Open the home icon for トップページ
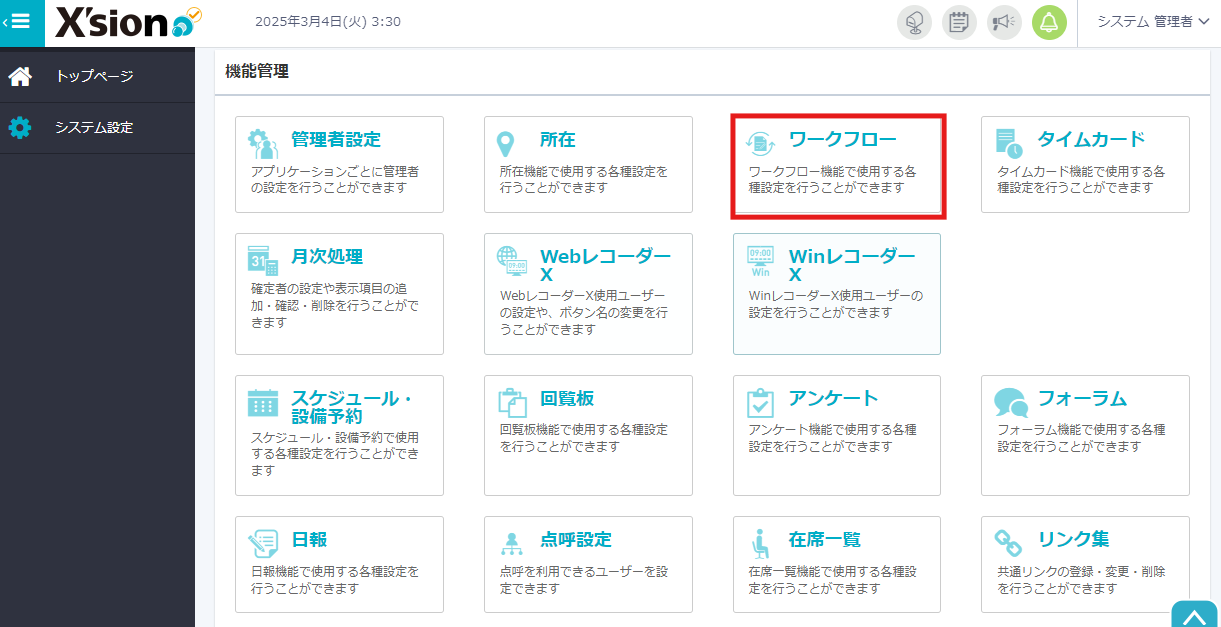The width and height of the screenshot is (1221, 627). coord(20,76)
